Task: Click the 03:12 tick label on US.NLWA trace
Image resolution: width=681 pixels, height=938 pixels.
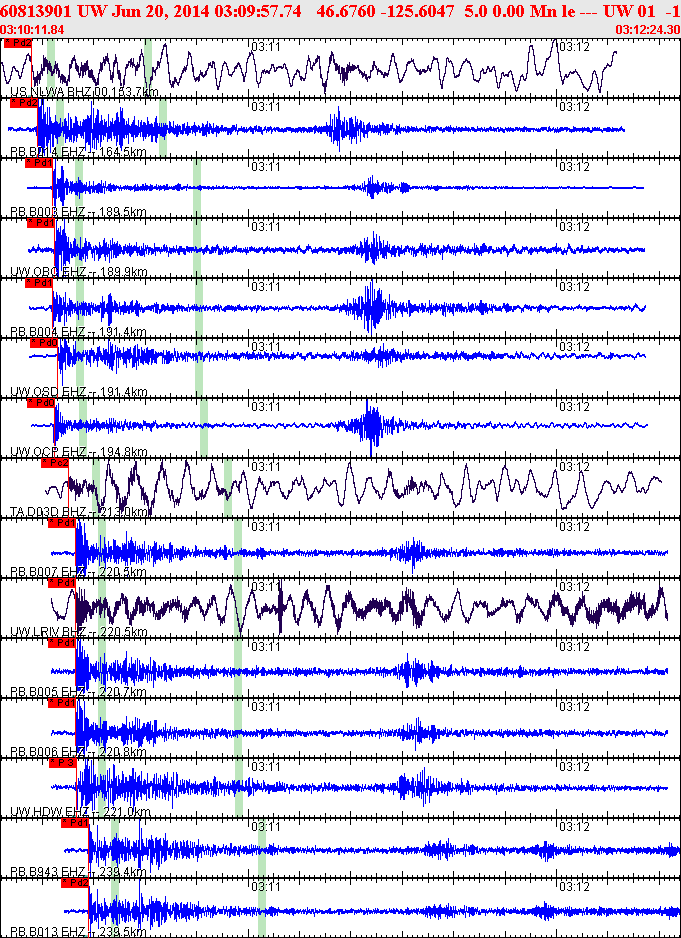Action: point(574,47)
